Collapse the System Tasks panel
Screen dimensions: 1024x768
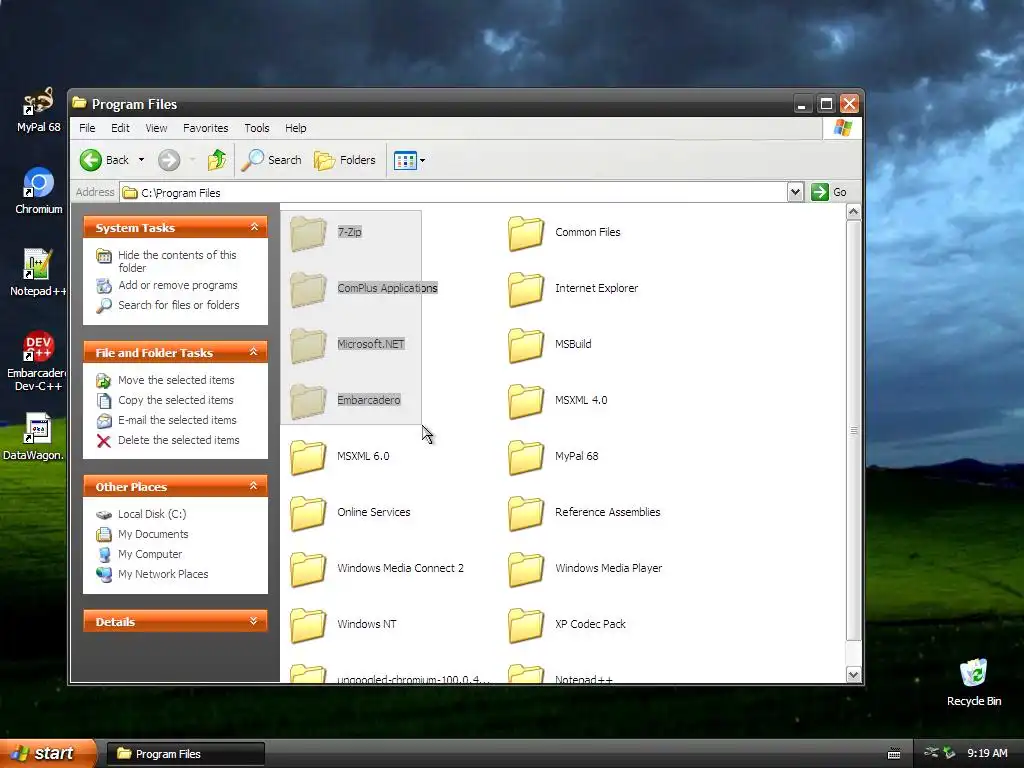coord(254,227)
